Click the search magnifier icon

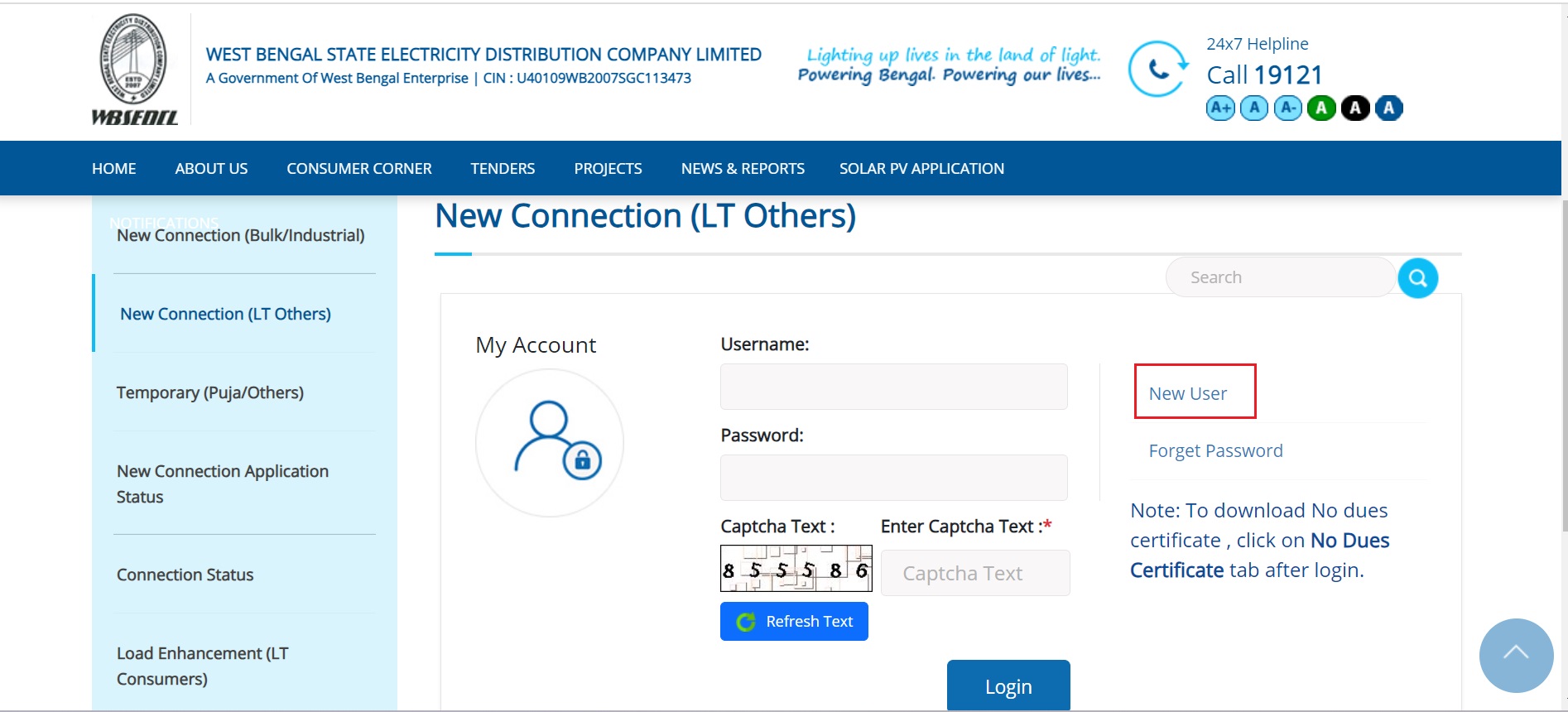(x=1416, y=277)
